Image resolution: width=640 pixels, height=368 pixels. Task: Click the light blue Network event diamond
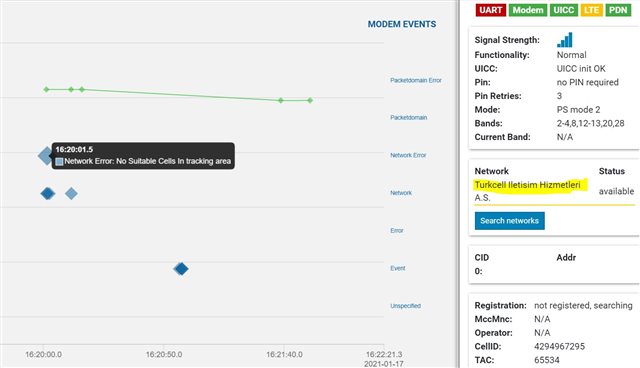pyautogui.click(x=71, y=193)
